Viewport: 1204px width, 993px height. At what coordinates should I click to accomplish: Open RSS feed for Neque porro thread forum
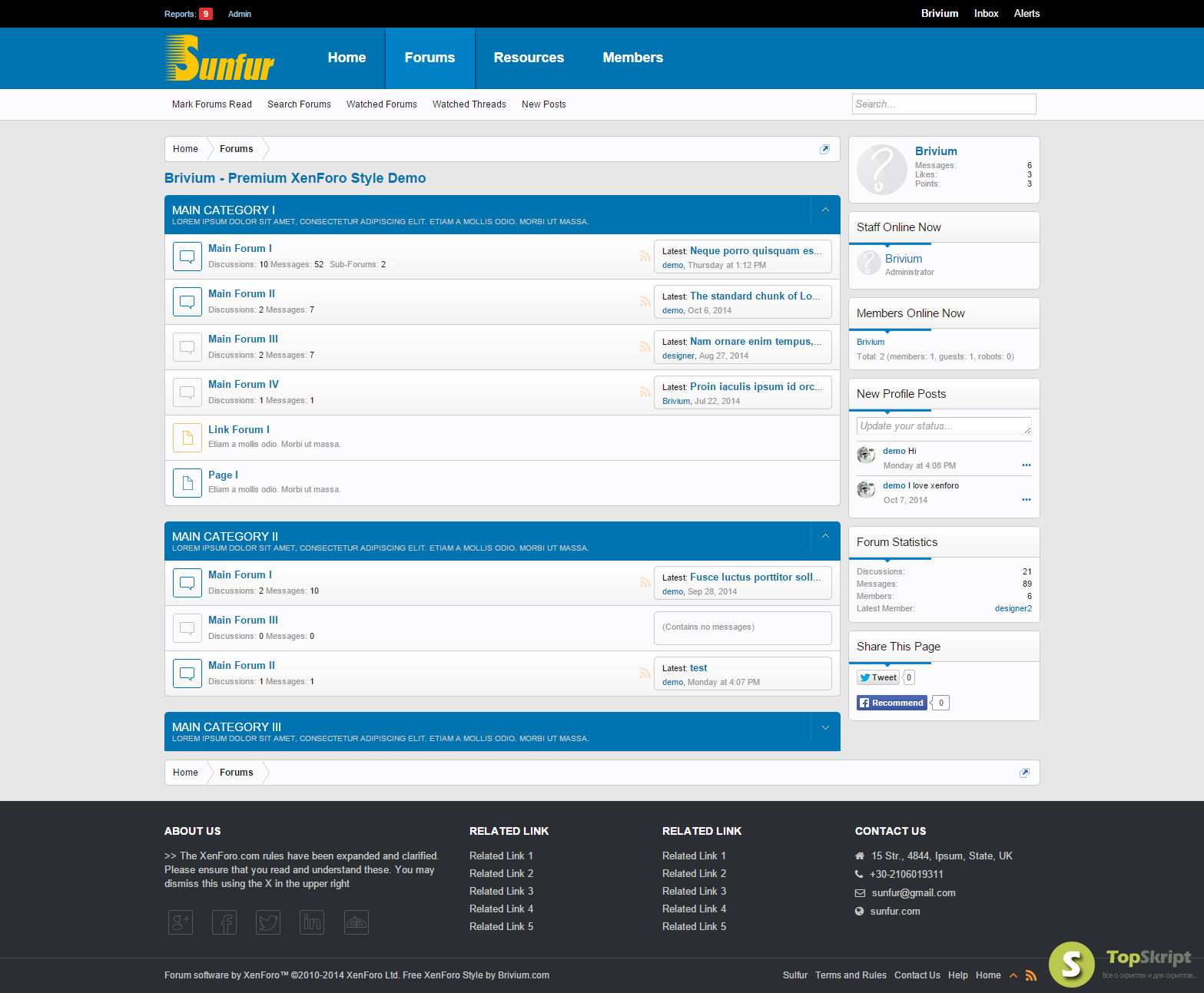(x=645, y=257)
